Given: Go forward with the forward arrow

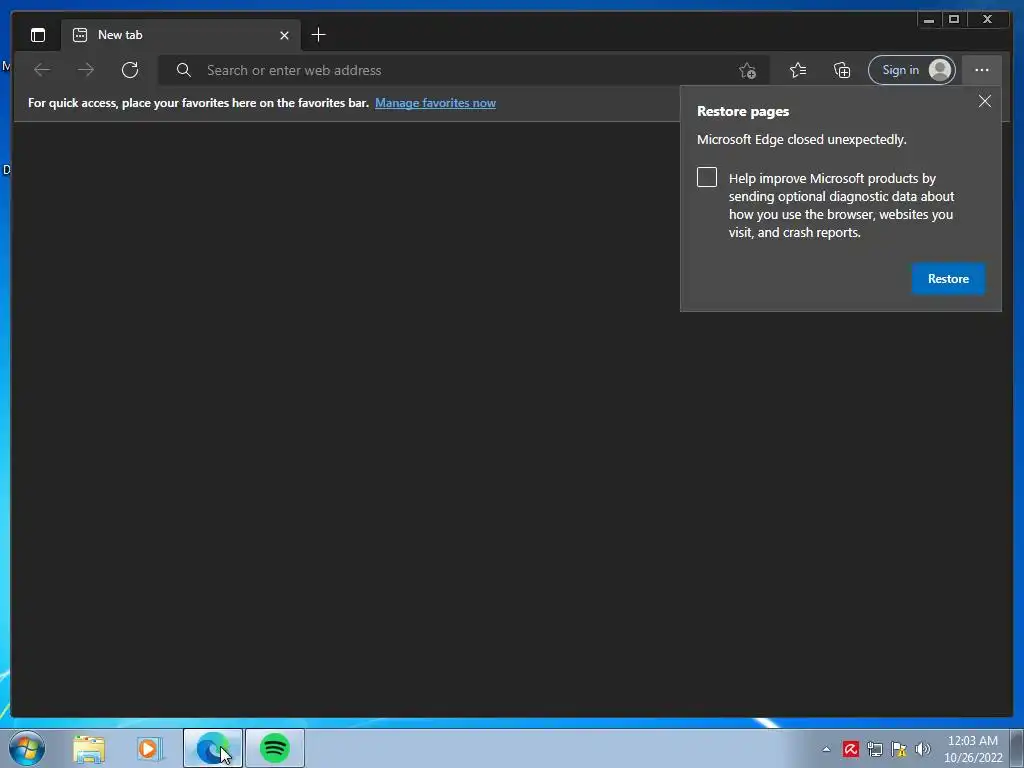Looking at the screenshot, I should [86, 70].
